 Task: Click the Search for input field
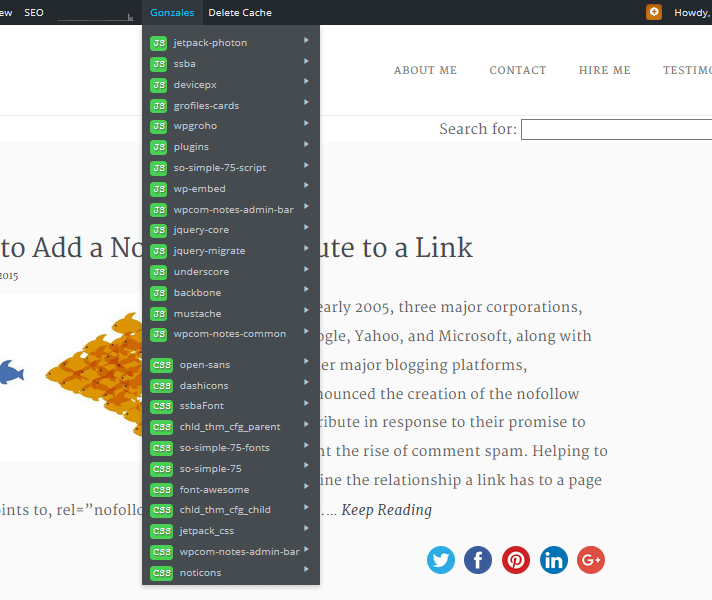617,129
